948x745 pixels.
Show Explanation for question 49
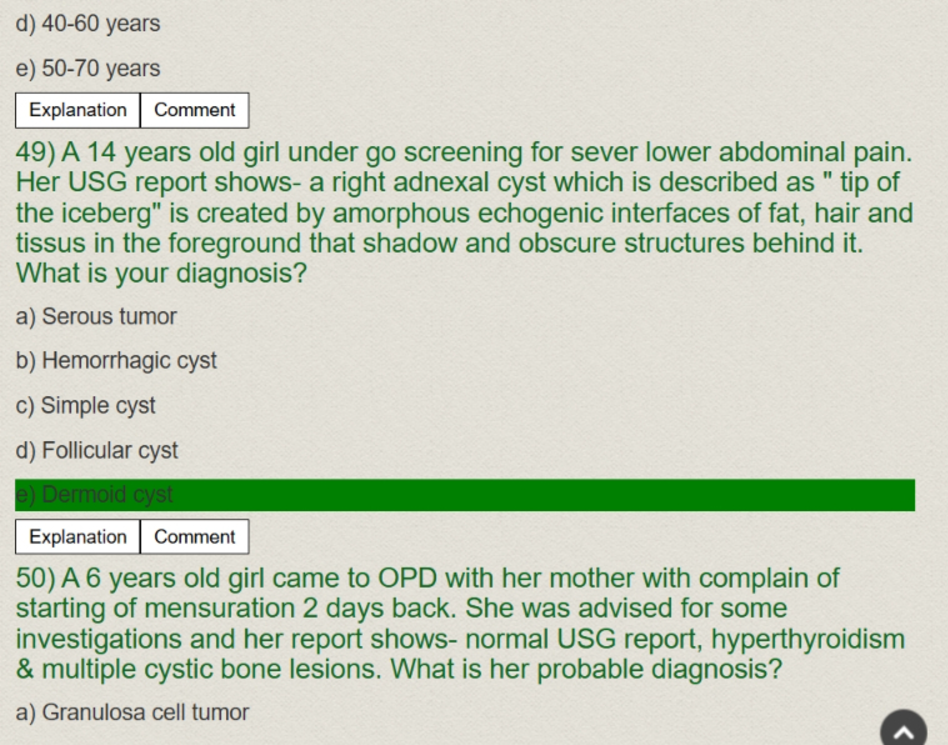pos(77,537)
